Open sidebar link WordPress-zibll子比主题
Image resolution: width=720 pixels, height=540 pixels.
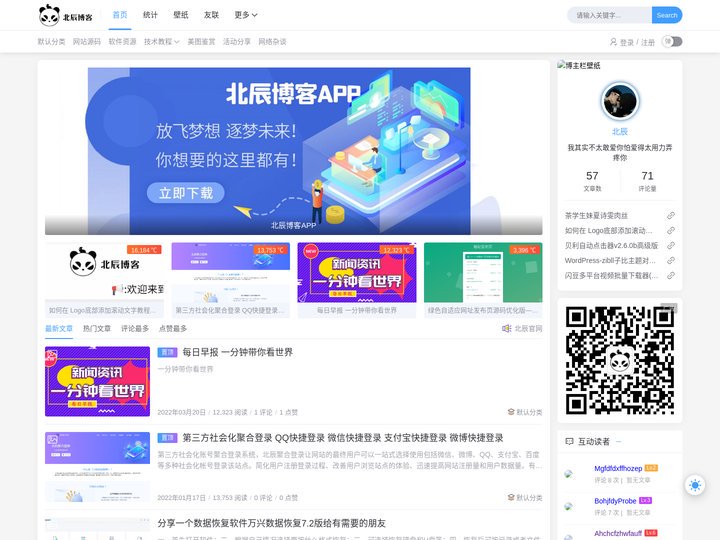point(610,261)
